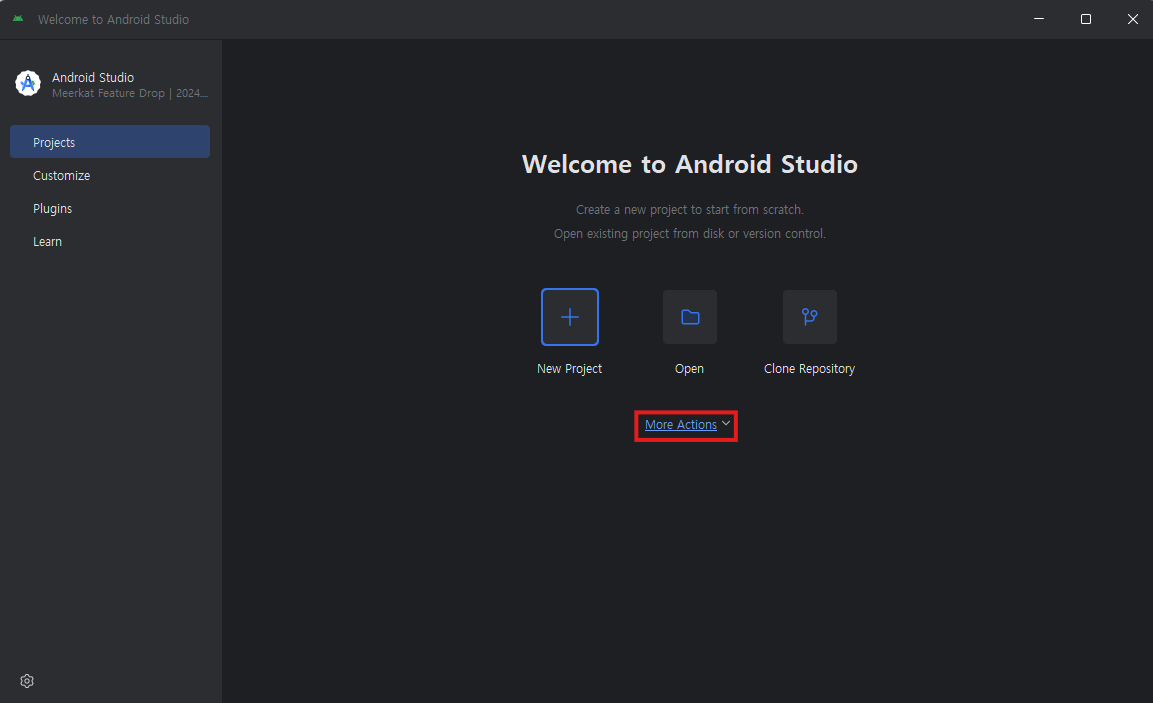
Task: Open the More Actions link
Action: coord(681,425)
